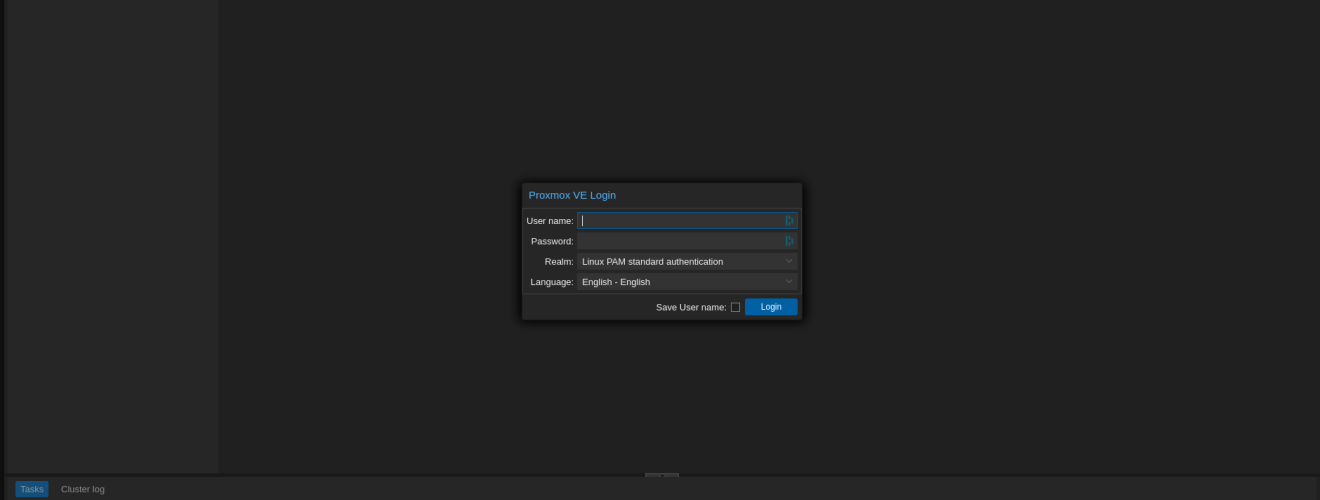Collapse bottom log panel via splitter arrow
This screenshot has height=500, width=1320.
pyautogui.click(x=662, y=476)
